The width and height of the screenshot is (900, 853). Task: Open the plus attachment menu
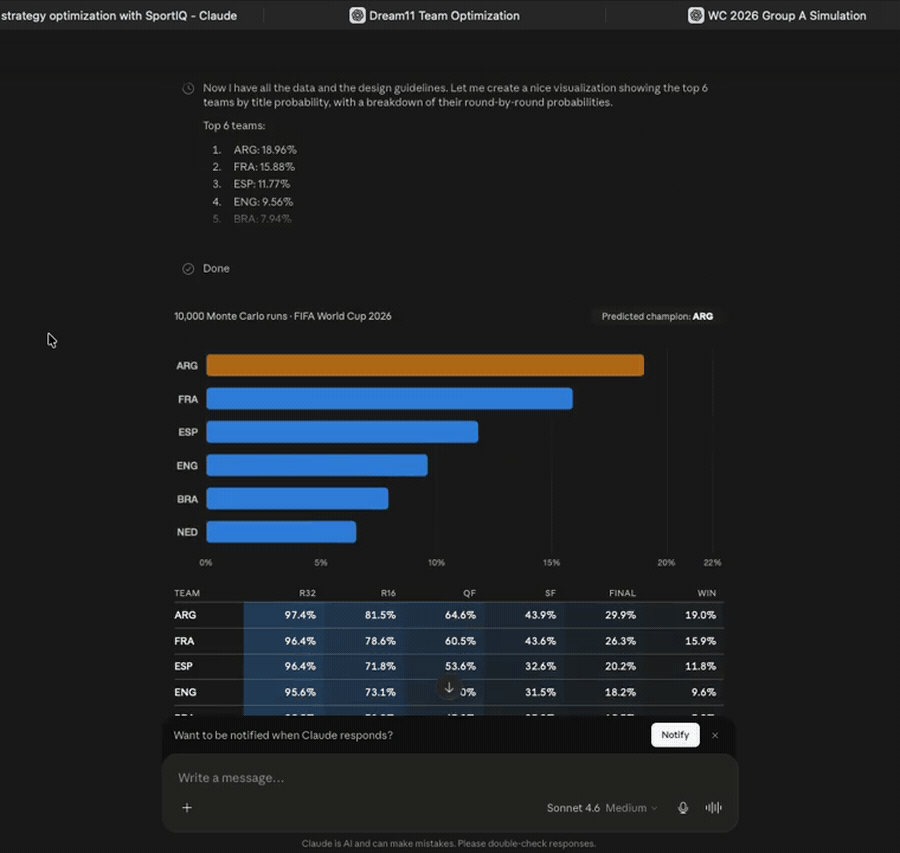(187, 808)
